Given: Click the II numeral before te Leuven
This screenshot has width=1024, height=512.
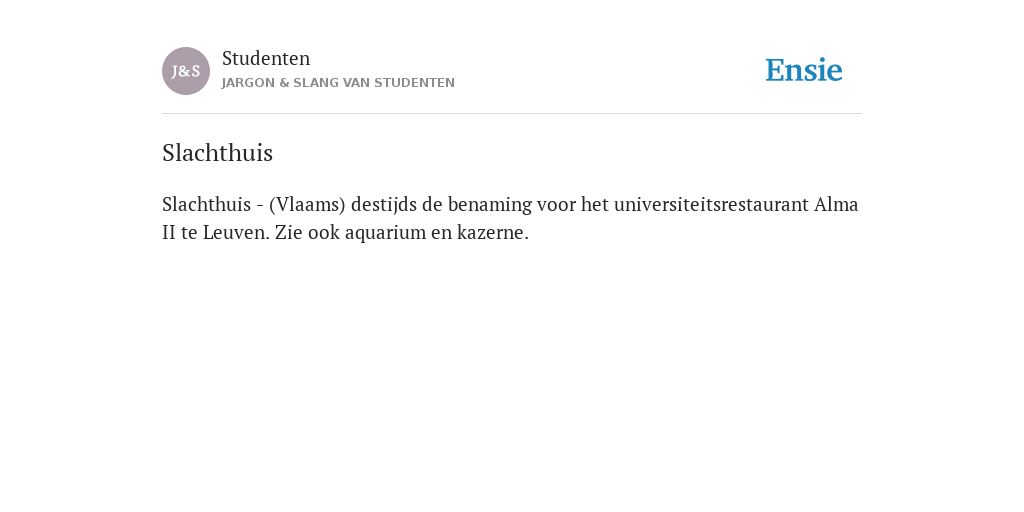Looking at the screenshot, I should pyautogui.click(x=169, y=232).
